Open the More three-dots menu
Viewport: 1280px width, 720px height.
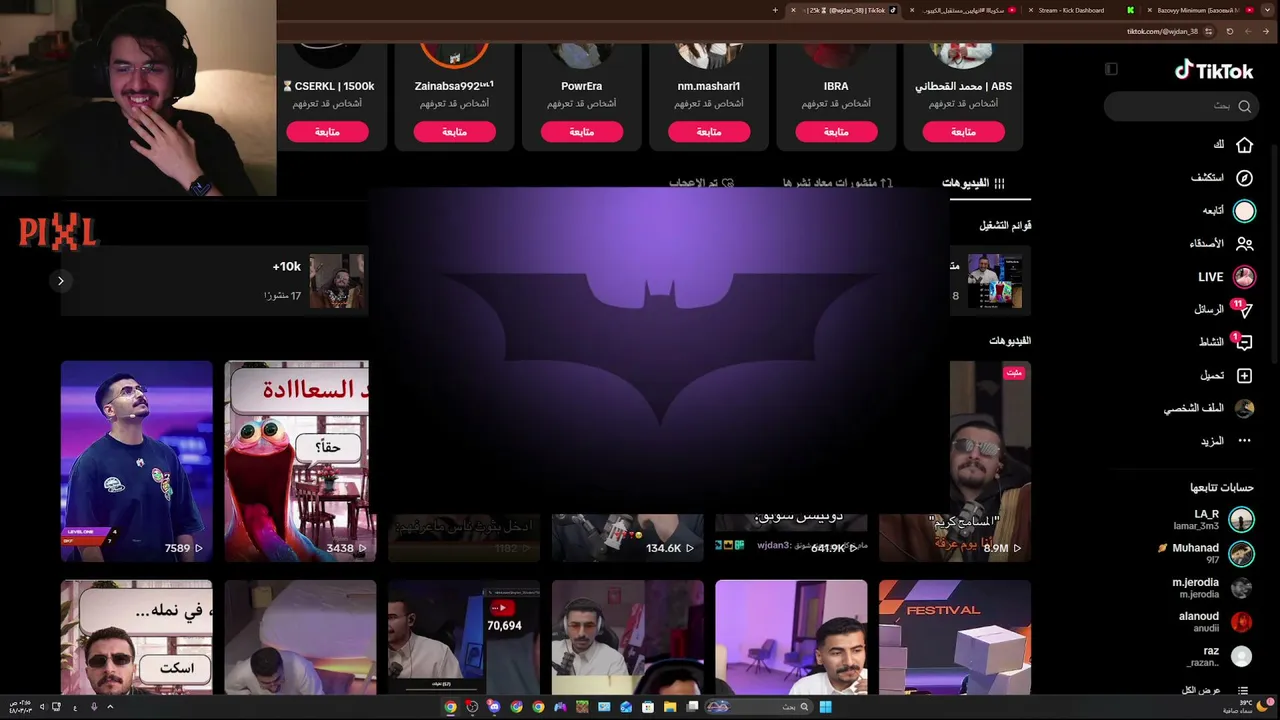1244,441
